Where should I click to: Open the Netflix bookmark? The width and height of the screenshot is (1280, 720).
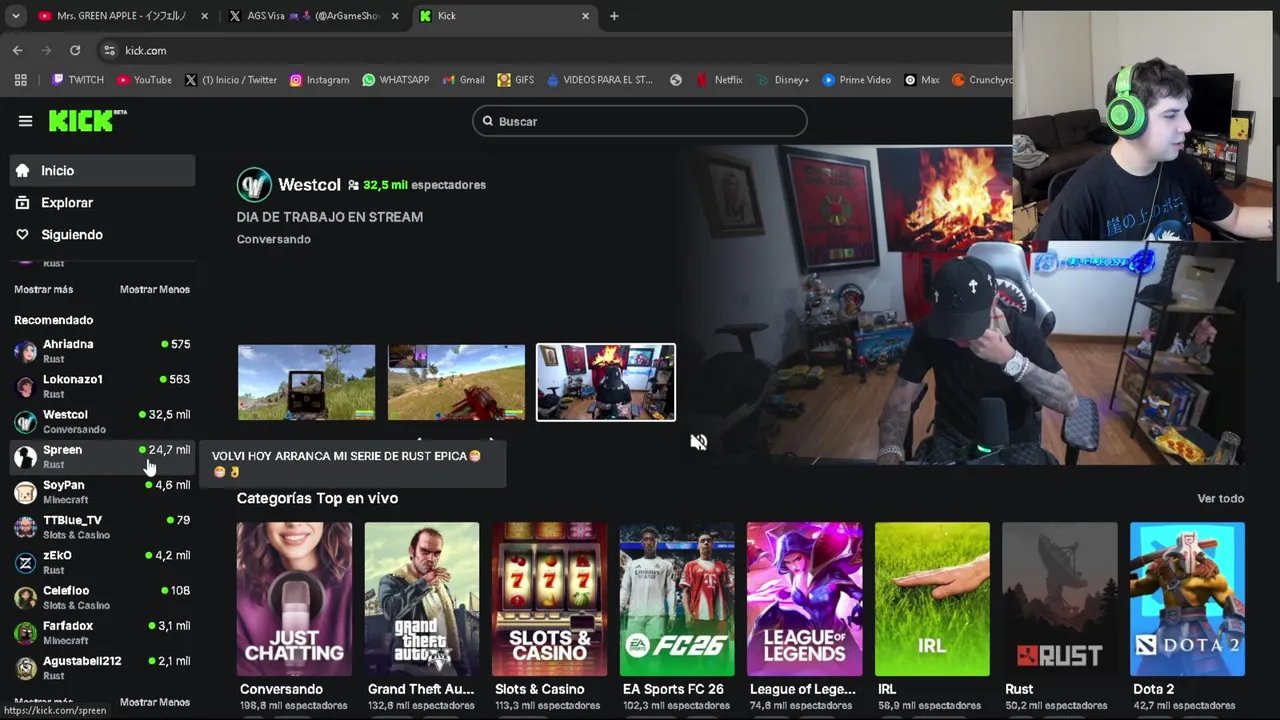coord(719,80)
